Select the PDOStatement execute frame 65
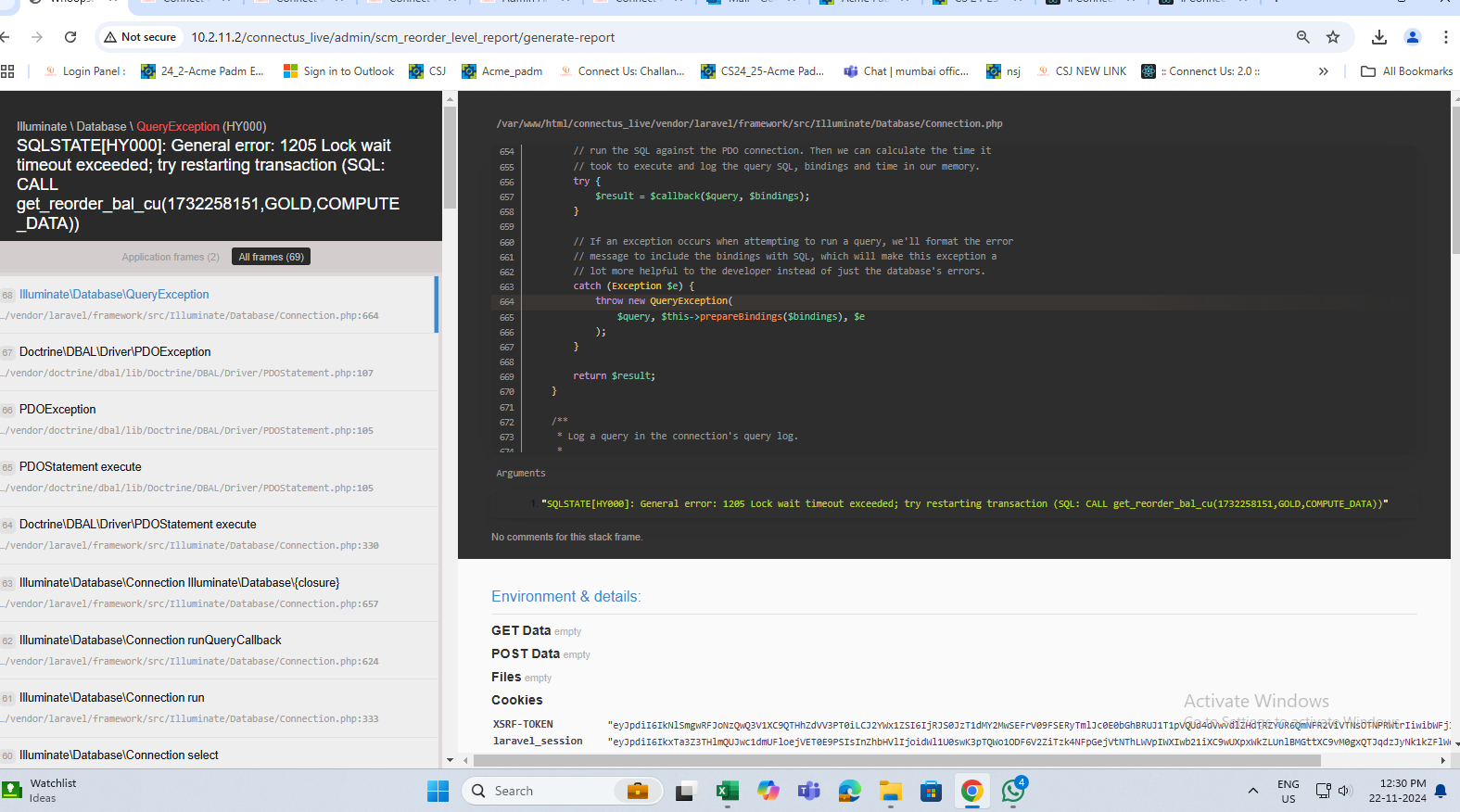Viewport: 1460px width, 812px height. tap(219, 476)
